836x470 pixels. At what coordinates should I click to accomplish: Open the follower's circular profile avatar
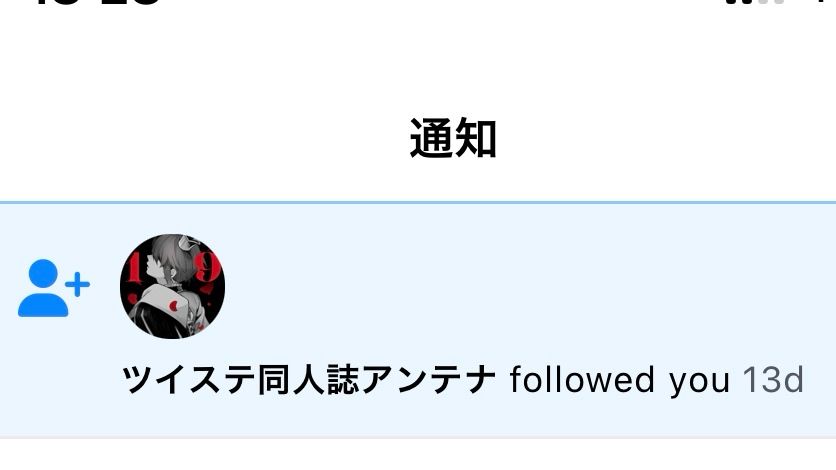point(172,286)
